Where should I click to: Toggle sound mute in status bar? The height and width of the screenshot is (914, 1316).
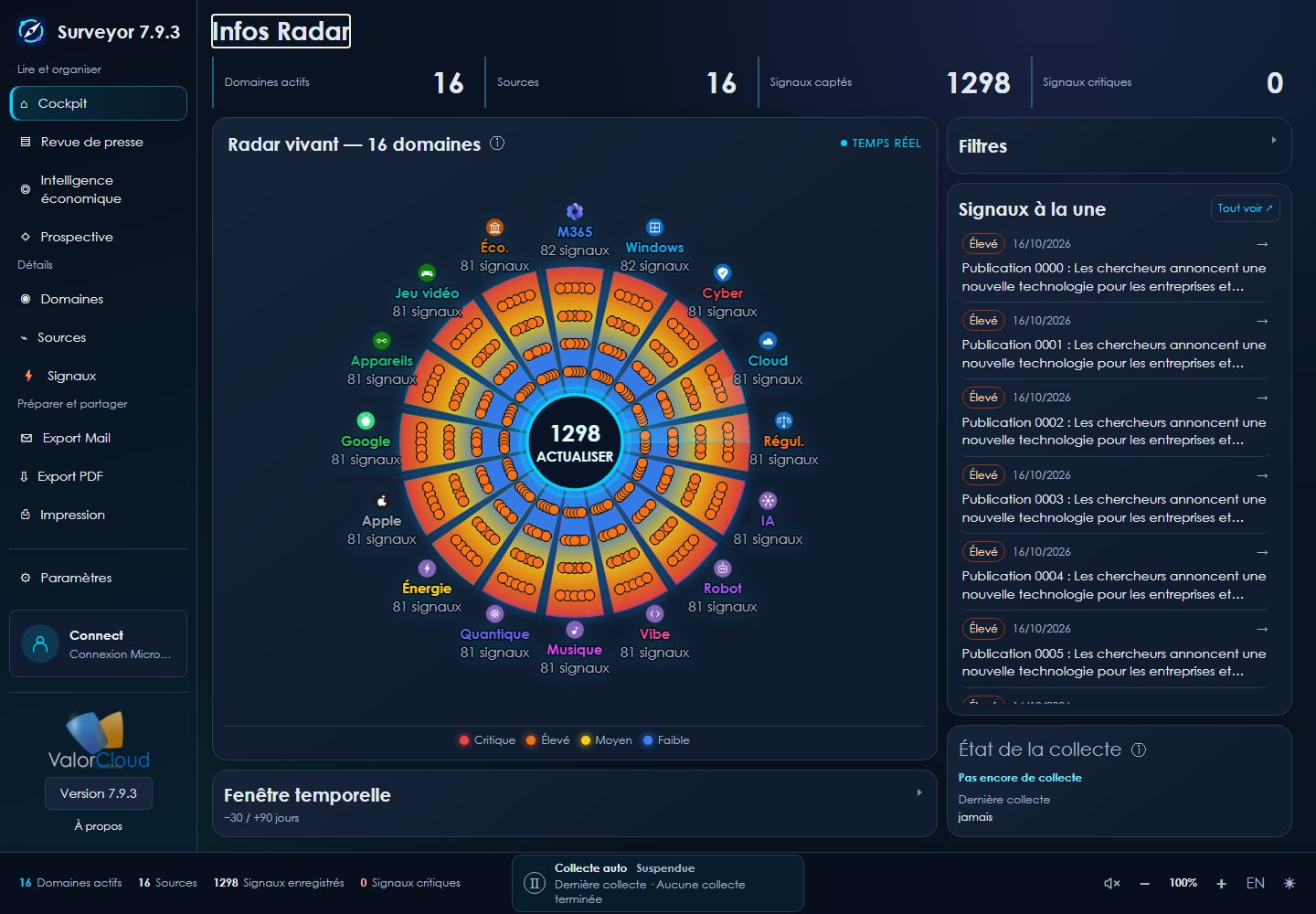point(1112,883)
